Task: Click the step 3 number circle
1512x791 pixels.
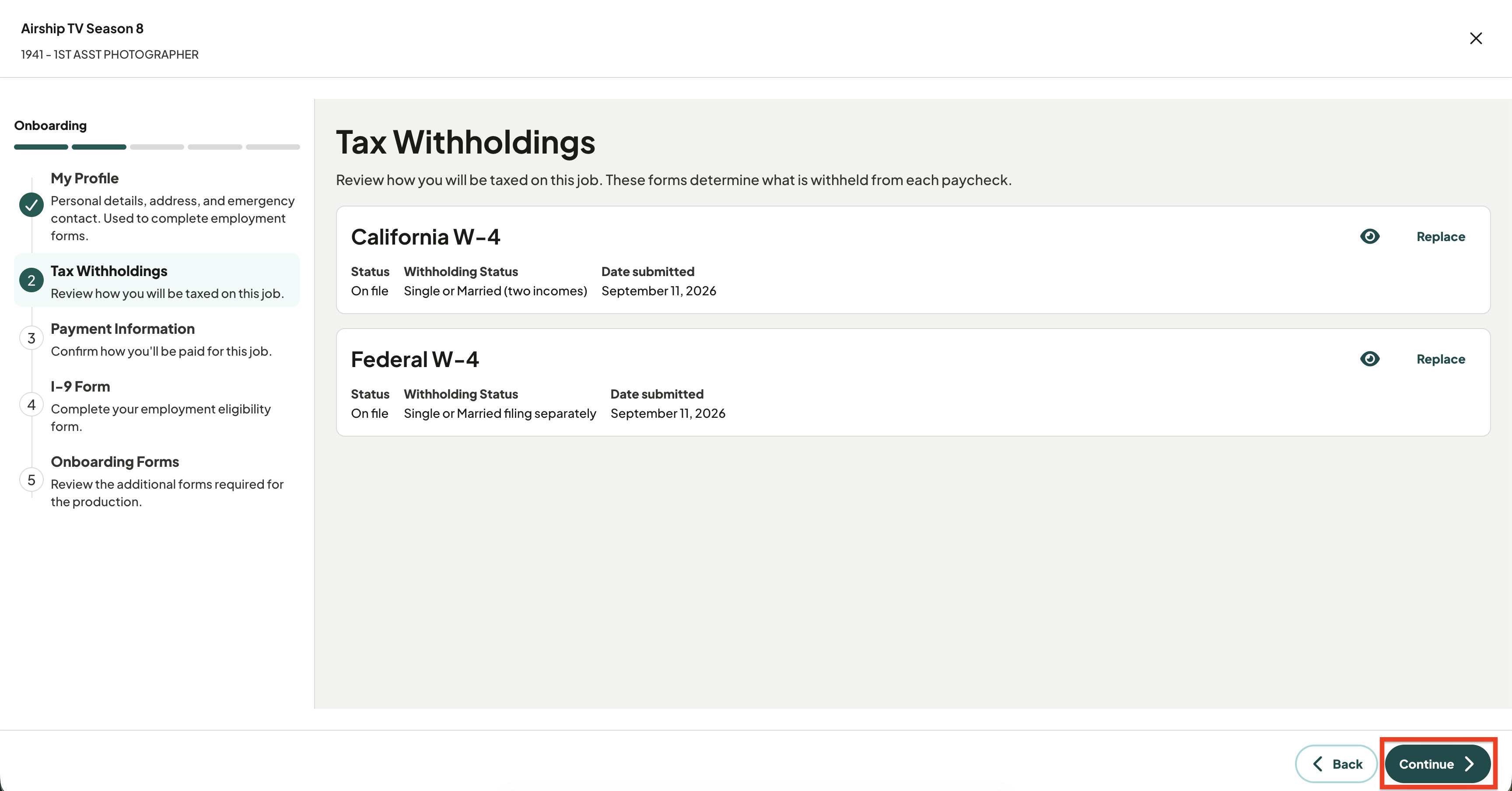Action: tap(31, 338)
